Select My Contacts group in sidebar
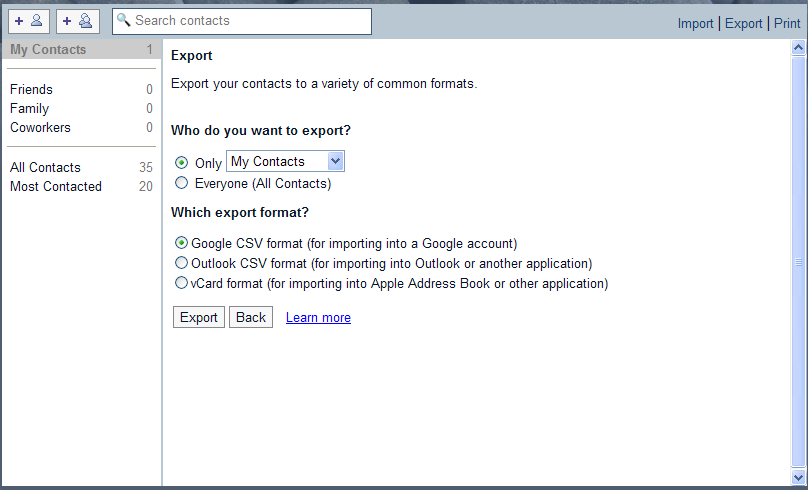The image size is (808, 490). [81, 49]
